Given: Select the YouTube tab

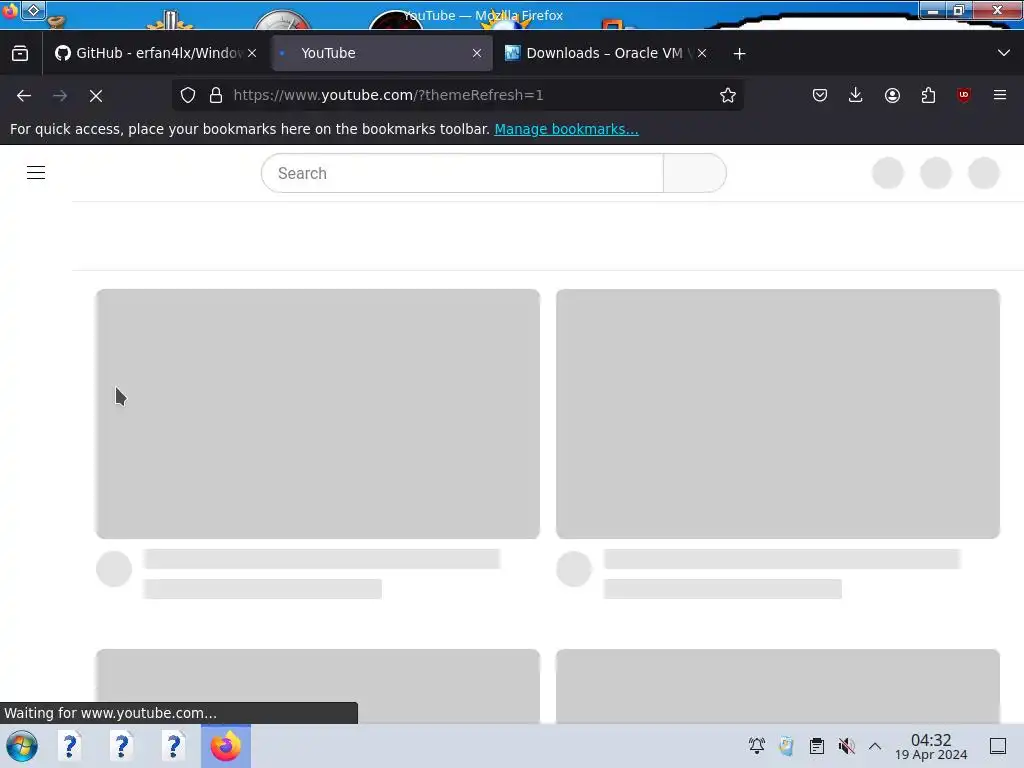Looking at the screenshot, I should tap(382, 53).
